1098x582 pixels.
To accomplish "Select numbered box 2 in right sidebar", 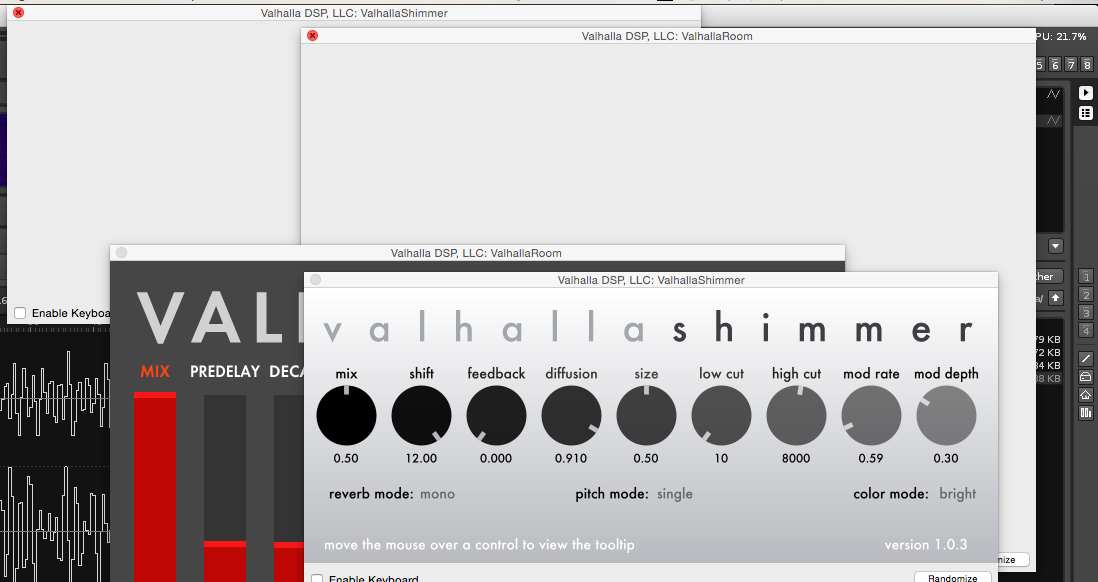I will tap(1086, 295).
